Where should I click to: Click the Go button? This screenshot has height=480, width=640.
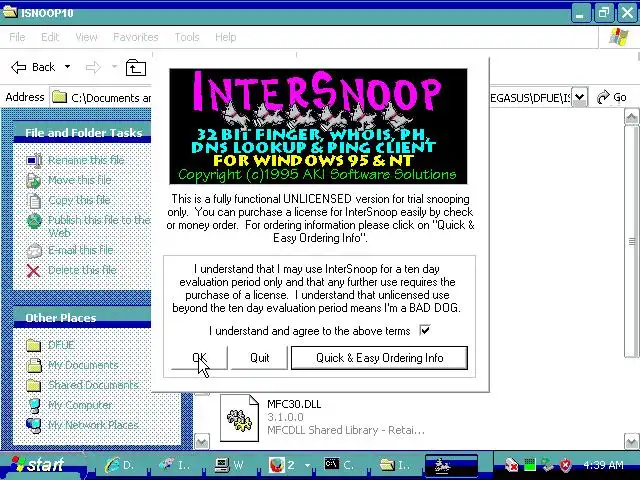pyautogui.click(x=612, y=98)
